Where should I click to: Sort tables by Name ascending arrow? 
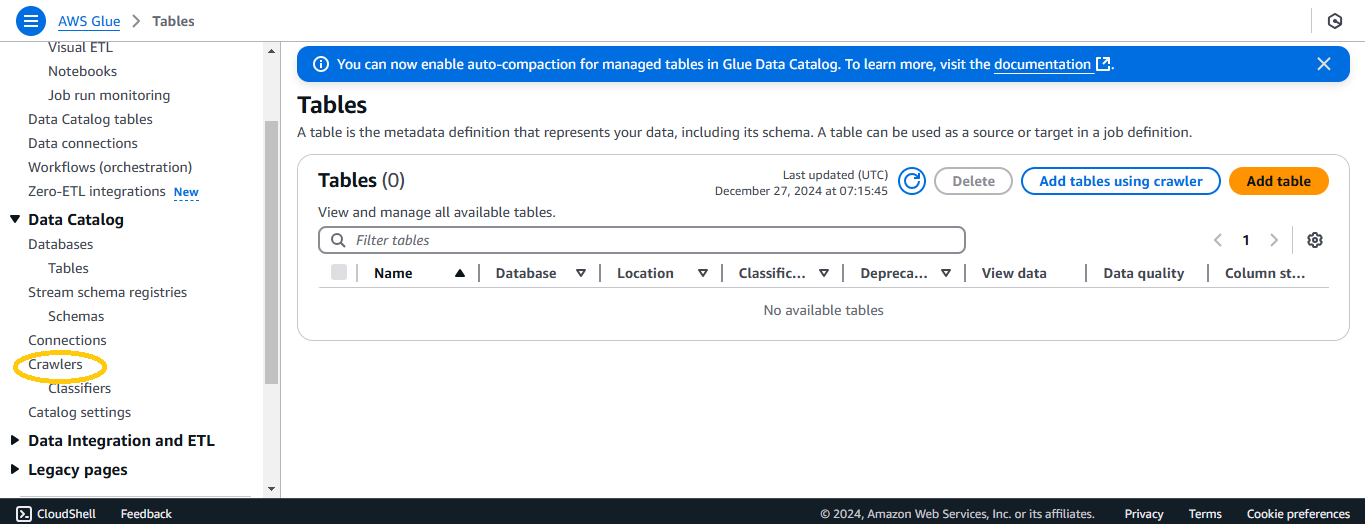[459, 273]
